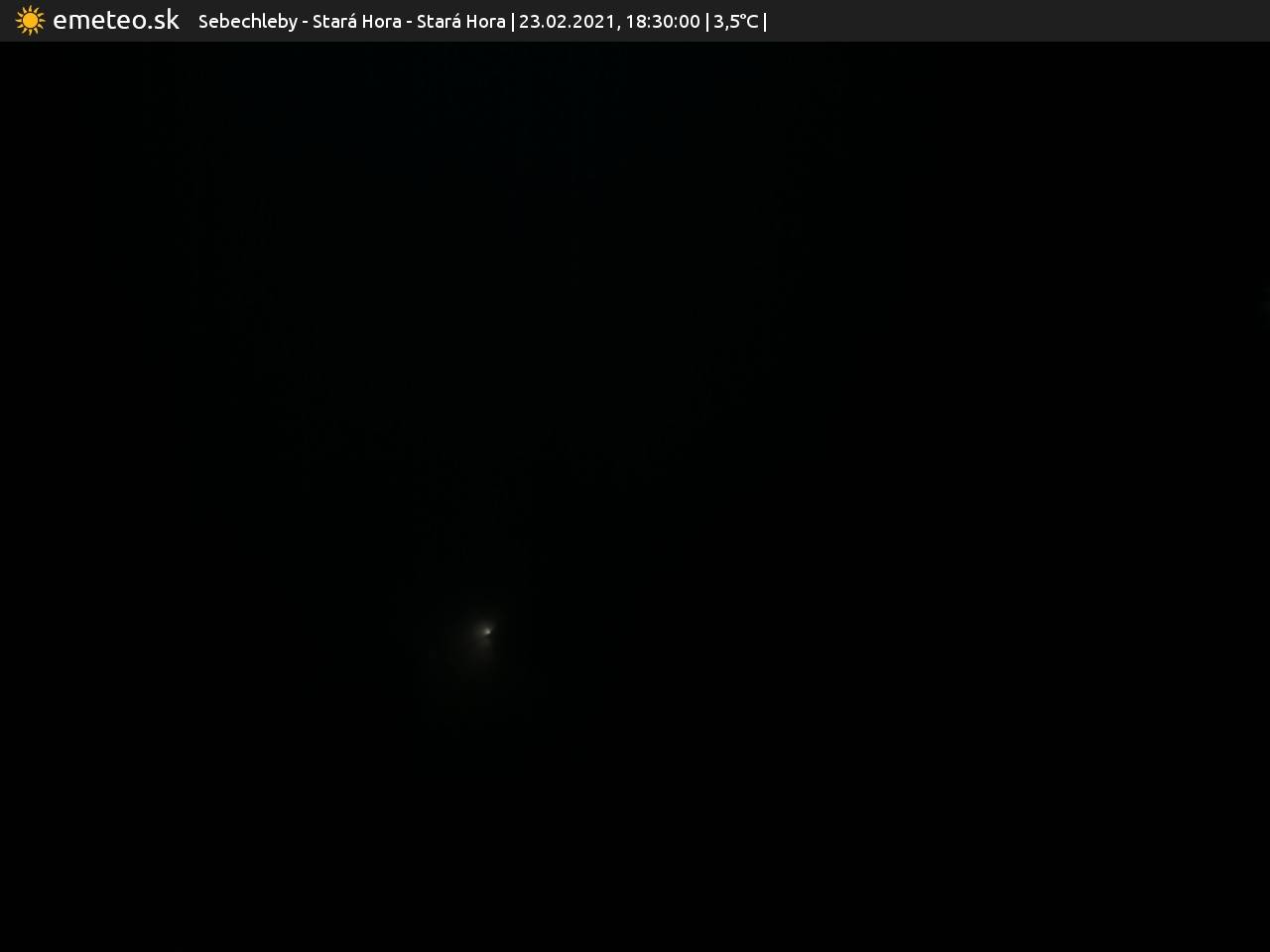Image resolution: width=1270 pixels, height=952 pixels.
Task: Select the Sebechleby location name
Action: (247, 22)
